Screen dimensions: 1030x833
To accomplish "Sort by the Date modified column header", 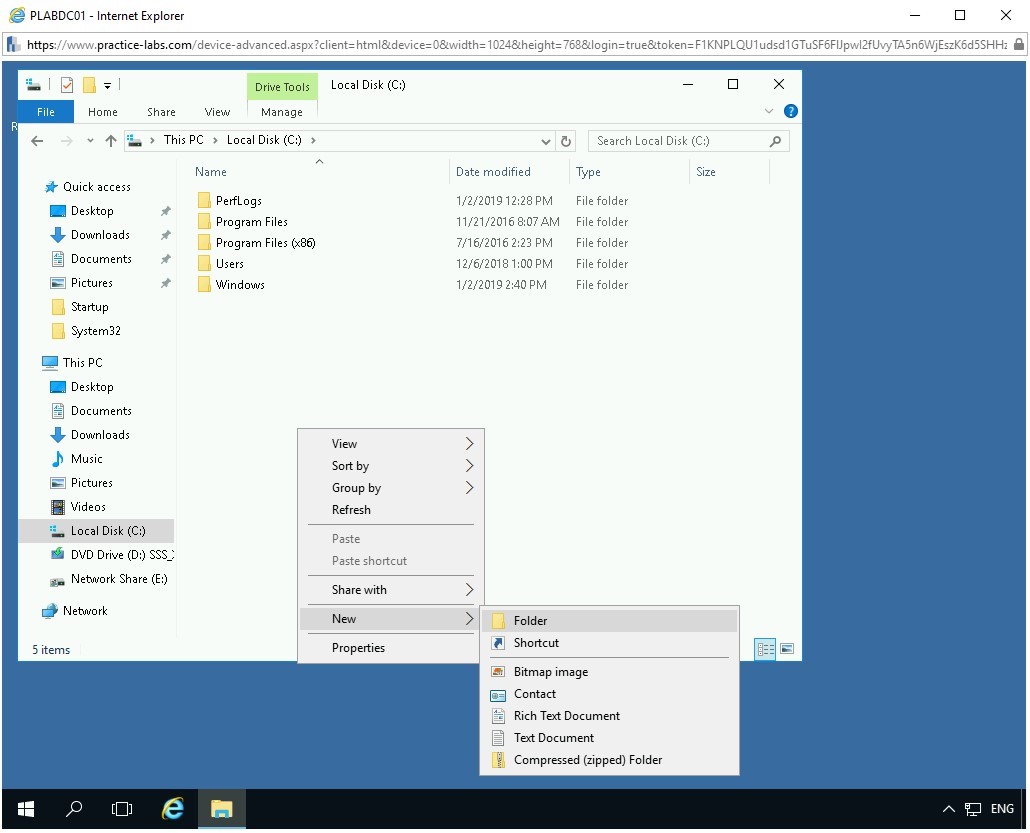I will pyautogui.click(x=493, y=171).
